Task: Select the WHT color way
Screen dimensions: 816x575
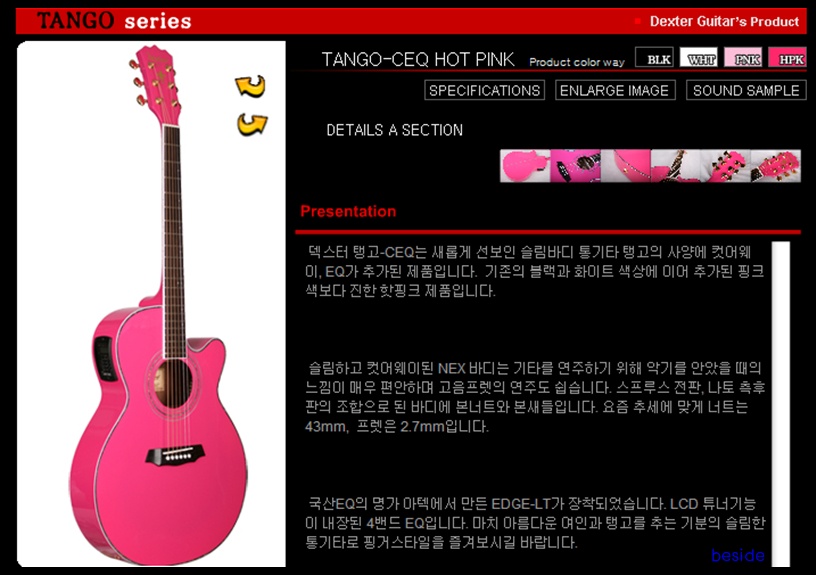Action: click(x=698, y=57)
